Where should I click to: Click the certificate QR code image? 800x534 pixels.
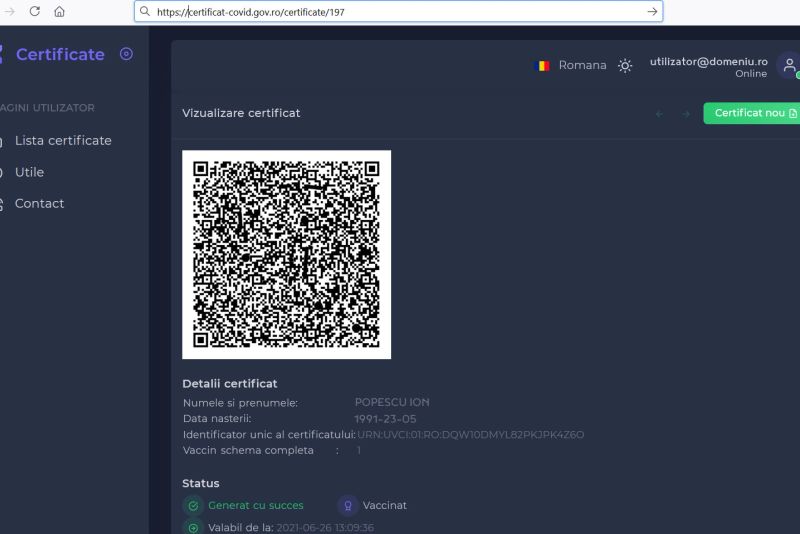point(286,254)
